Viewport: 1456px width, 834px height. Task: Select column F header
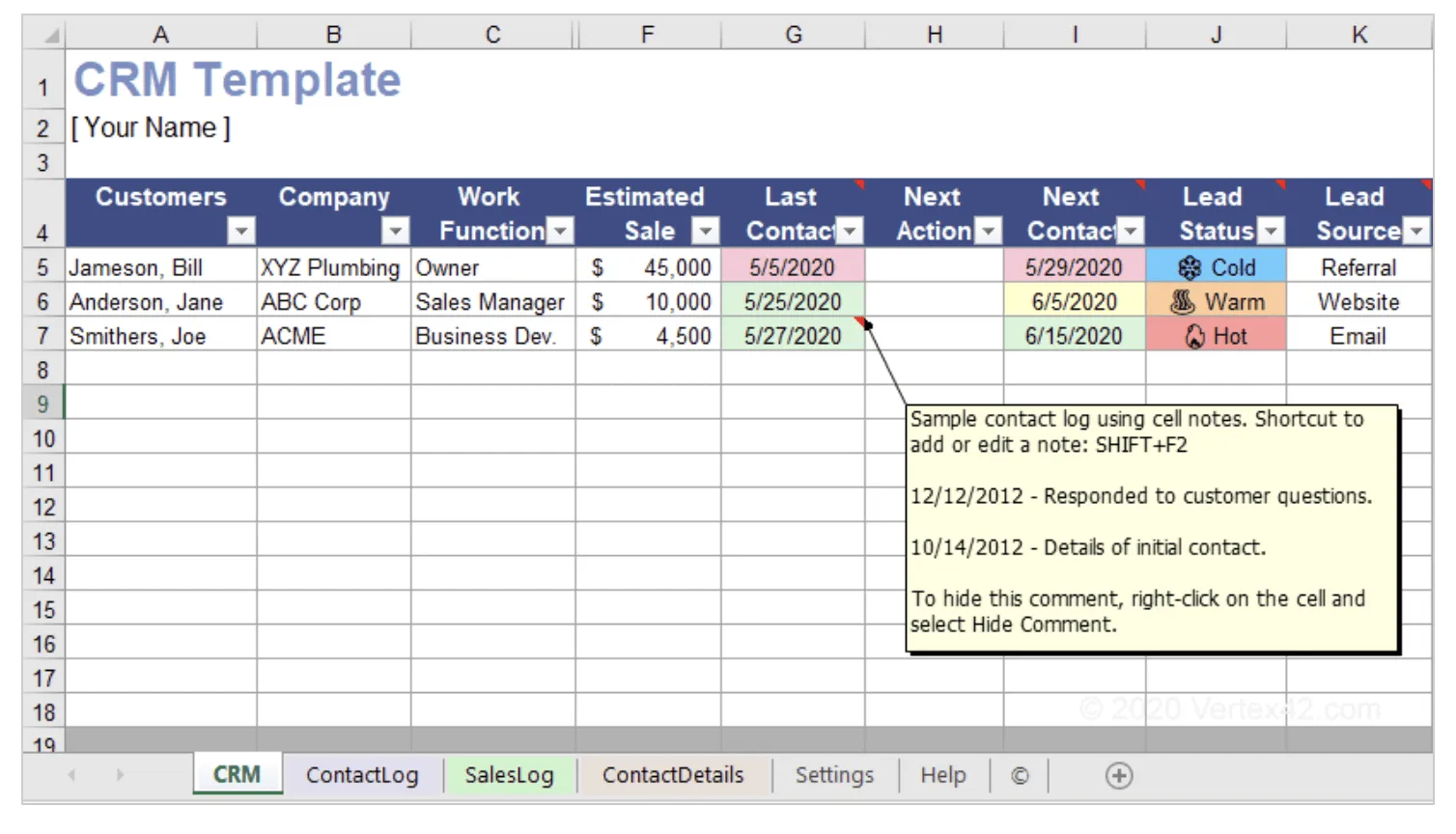click(648, 35)
